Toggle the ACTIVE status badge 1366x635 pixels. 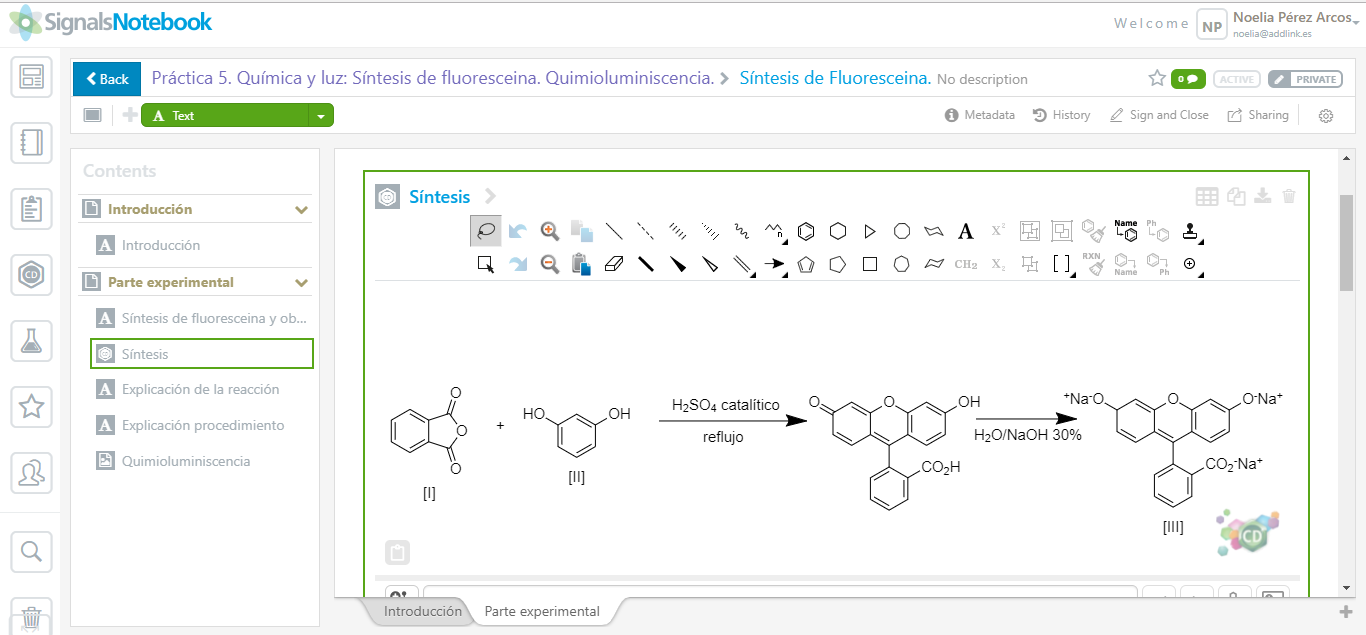click(1236, 79)
